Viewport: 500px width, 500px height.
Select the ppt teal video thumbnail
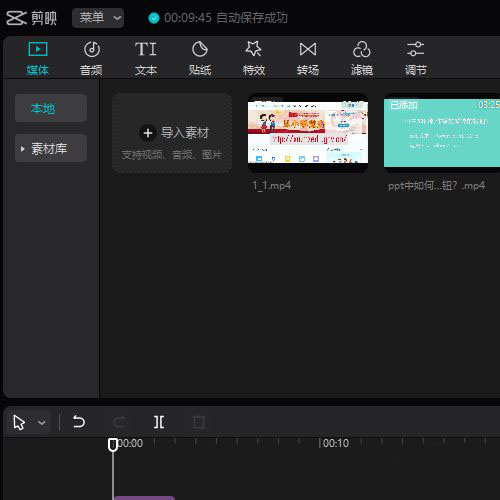(442, 133)
